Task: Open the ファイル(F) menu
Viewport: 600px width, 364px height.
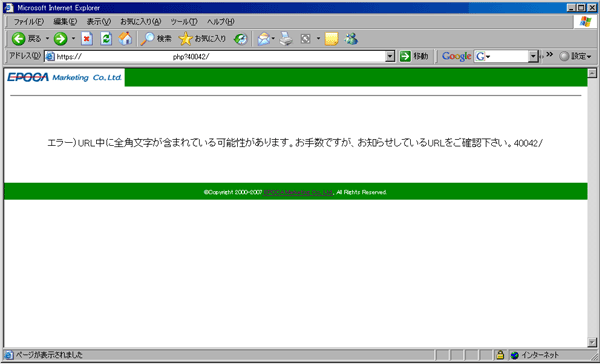Action: 29,21
